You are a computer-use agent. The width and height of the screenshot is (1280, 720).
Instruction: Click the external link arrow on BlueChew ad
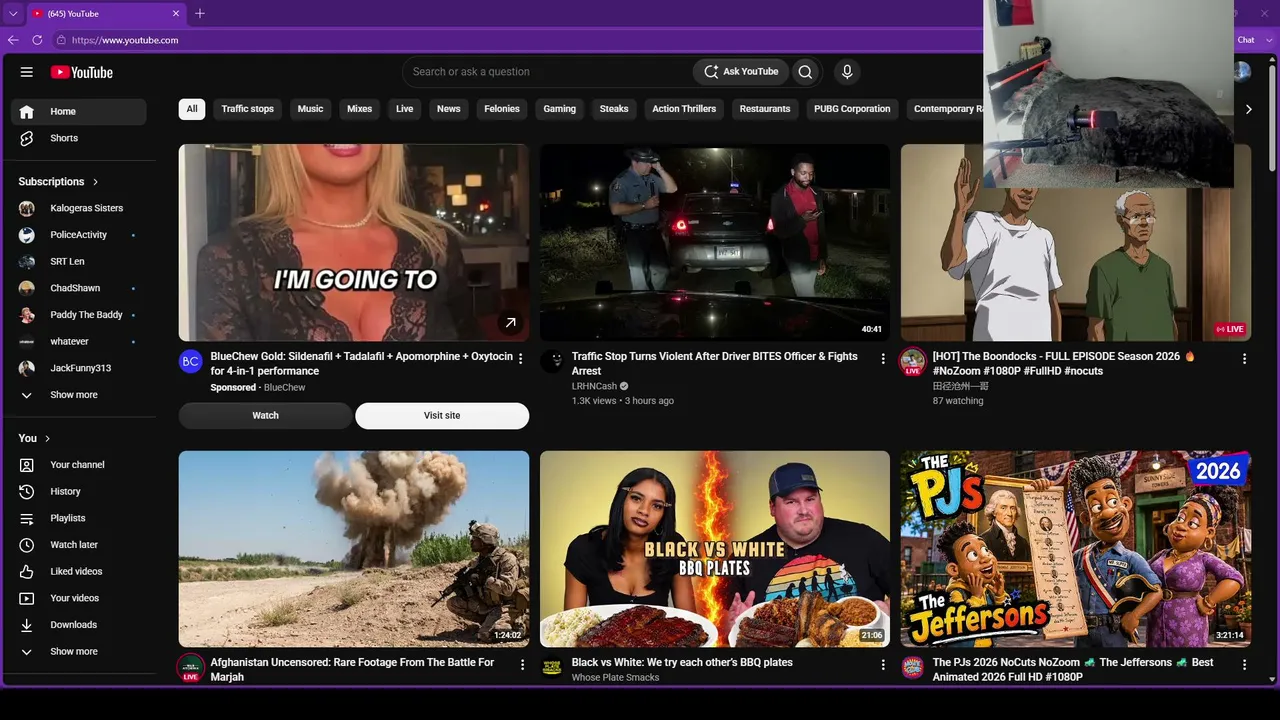tap(510, 322)
